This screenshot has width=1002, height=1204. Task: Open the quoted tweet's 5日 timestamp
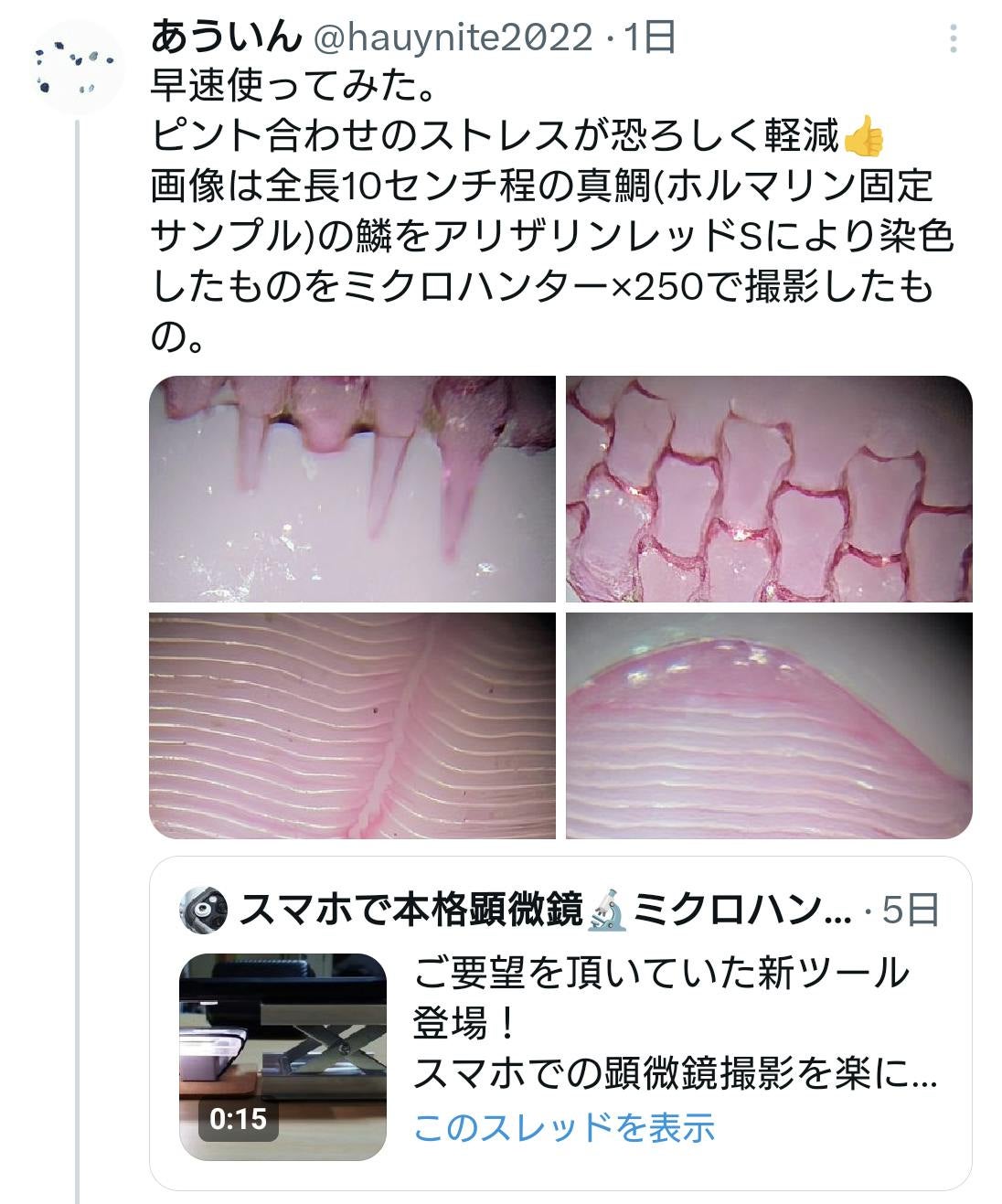(x=911, y=910)
